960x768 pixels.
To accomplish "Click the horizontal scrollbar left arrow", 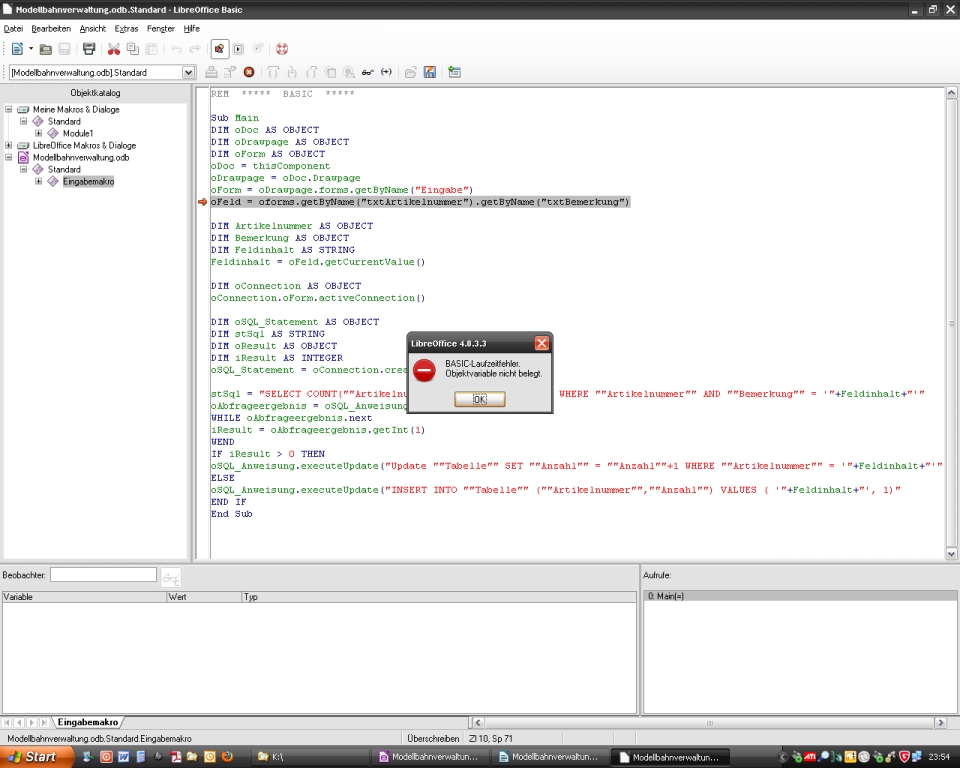I will [478, 723].
